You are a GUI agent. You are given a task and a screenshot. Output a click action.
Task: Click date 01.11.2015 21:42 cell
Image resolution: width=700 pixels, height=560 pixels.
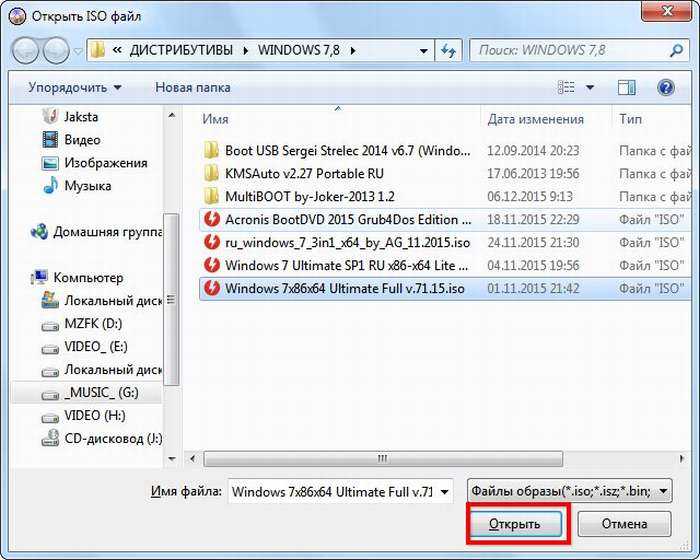[x=533, y=288]
